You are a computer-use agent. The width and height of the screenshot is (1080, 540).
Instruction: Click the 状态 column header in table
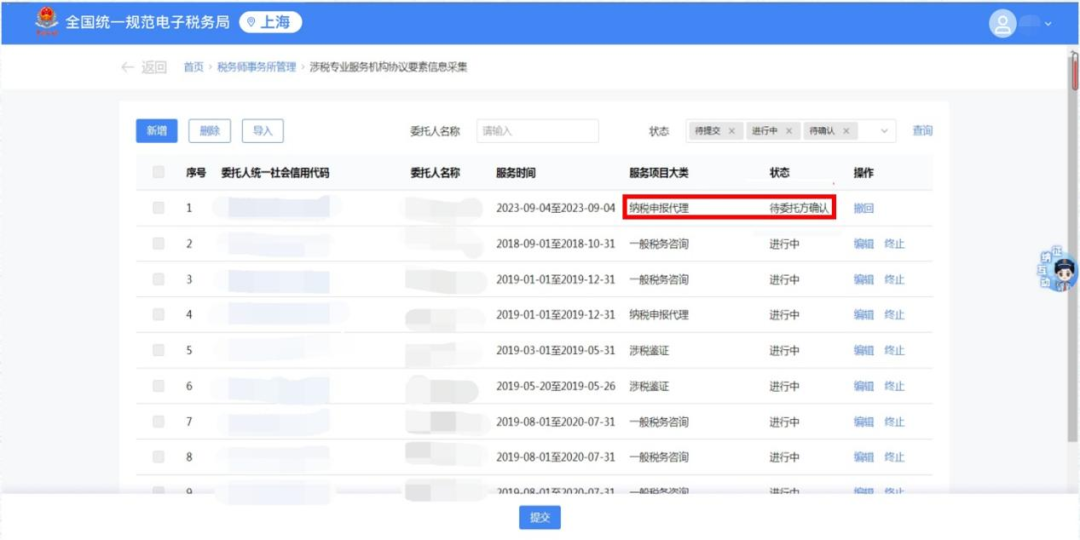click(780, 173)
